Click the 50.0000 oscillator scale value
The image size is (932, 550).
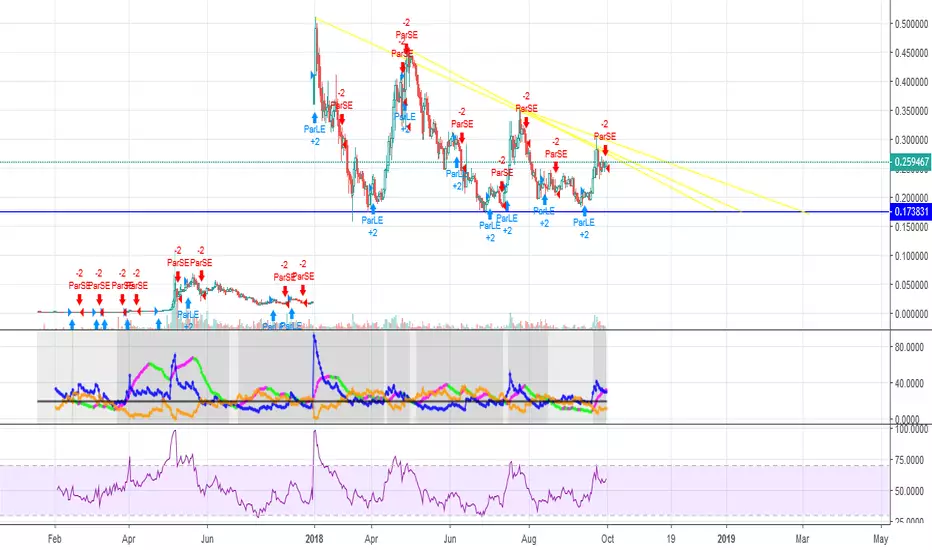911,491
